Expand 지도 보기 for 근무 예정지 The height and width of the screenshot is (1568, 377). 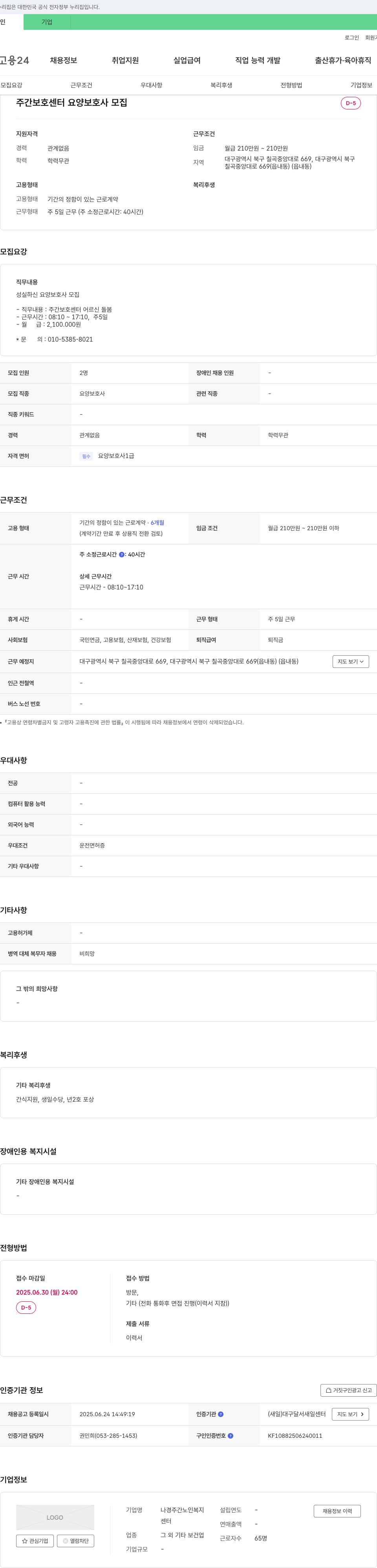click(x=351, y=662)
